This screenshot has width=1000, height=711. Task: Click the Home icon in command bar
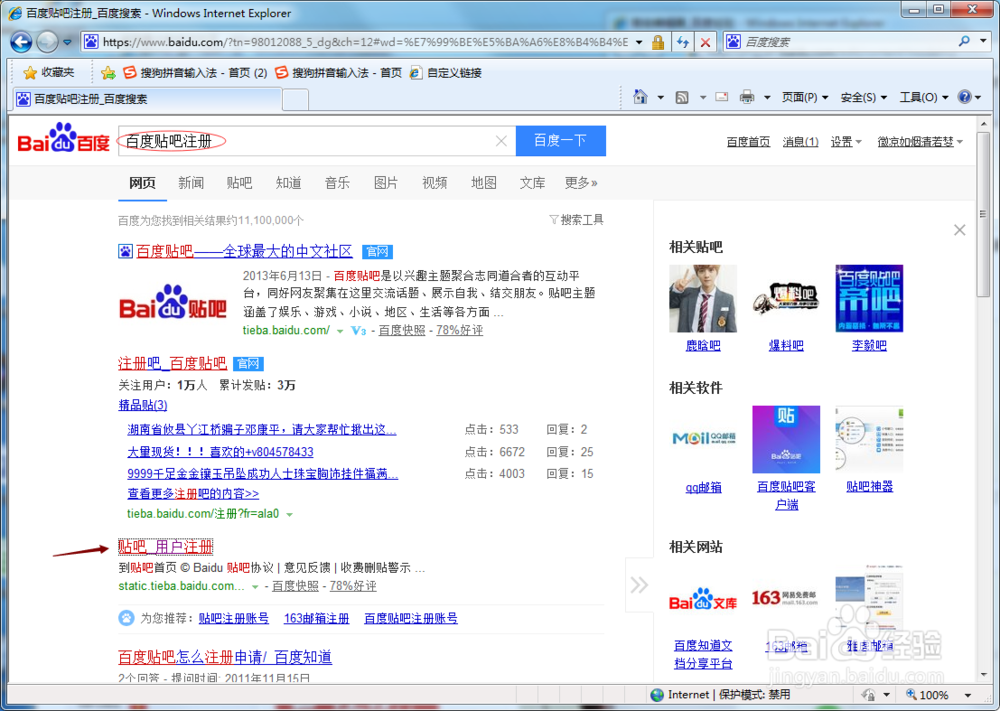(640, 97)
